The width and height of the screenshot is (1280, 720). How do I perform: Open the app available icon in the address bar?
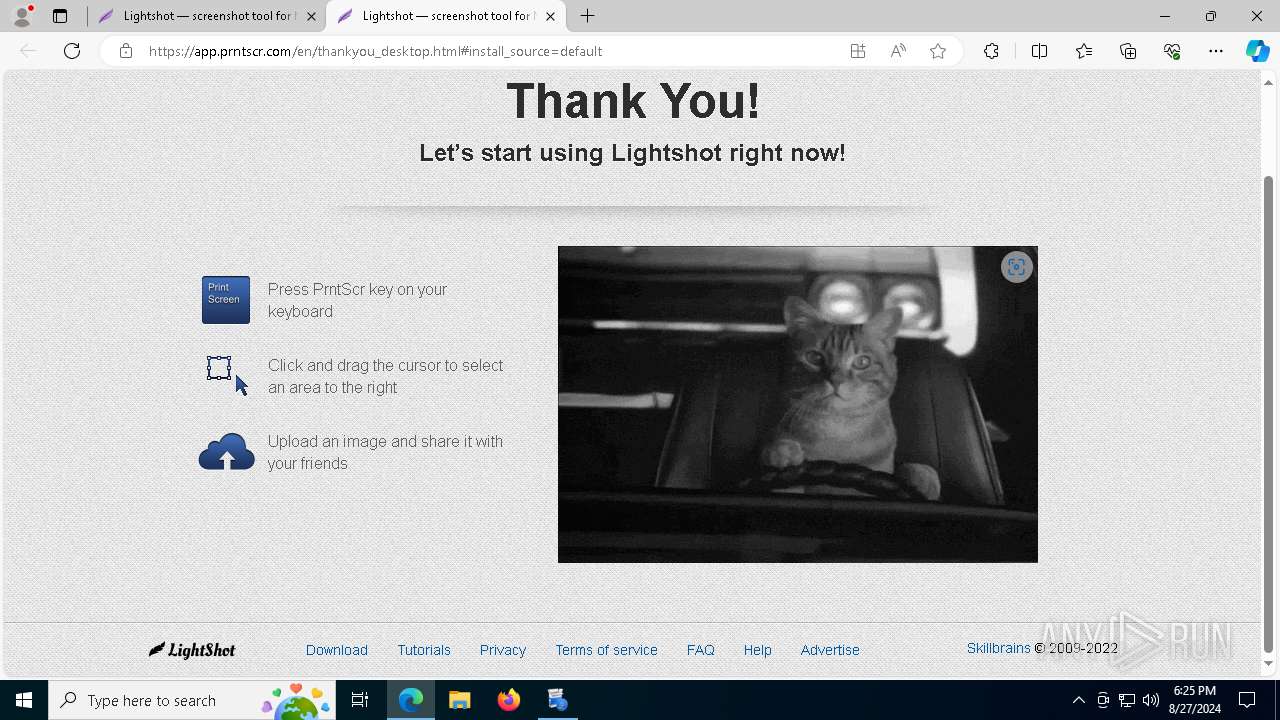click(x=858, y=51)
